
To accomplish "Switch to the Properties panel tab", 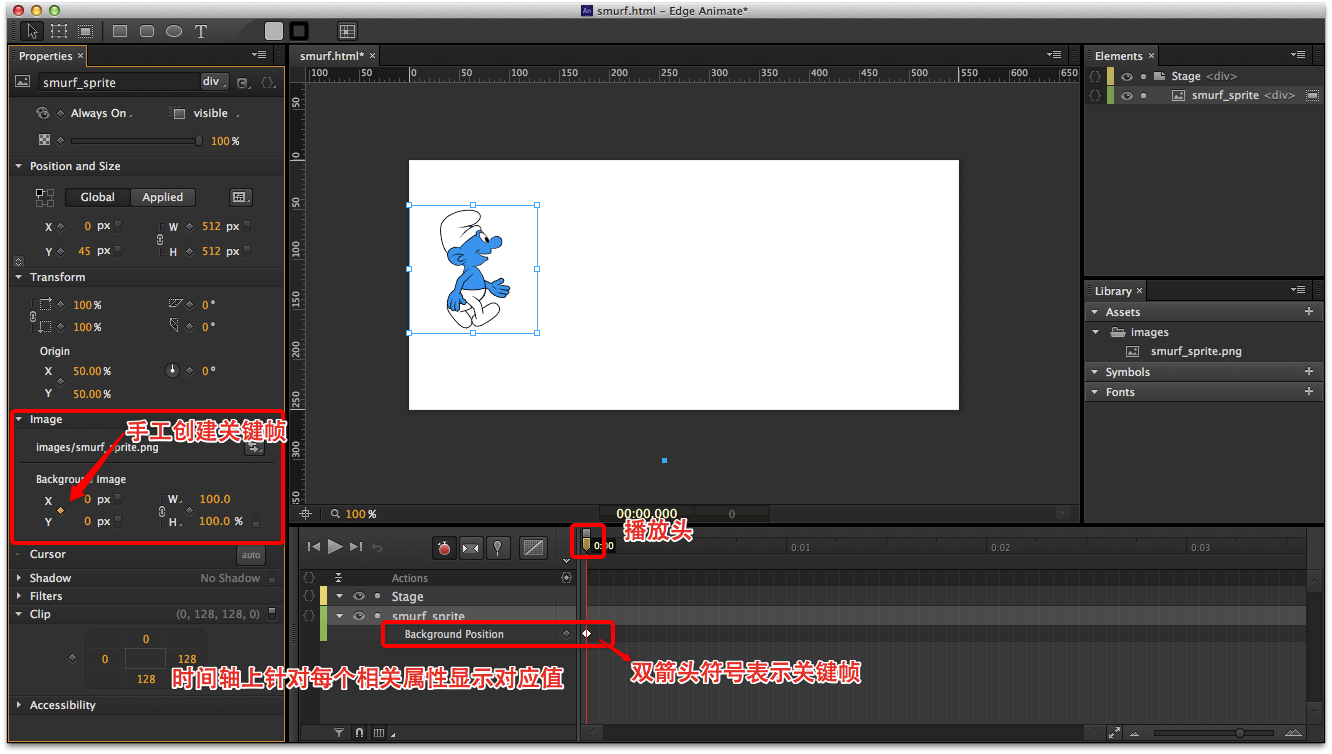I will (x=46, y=56).
